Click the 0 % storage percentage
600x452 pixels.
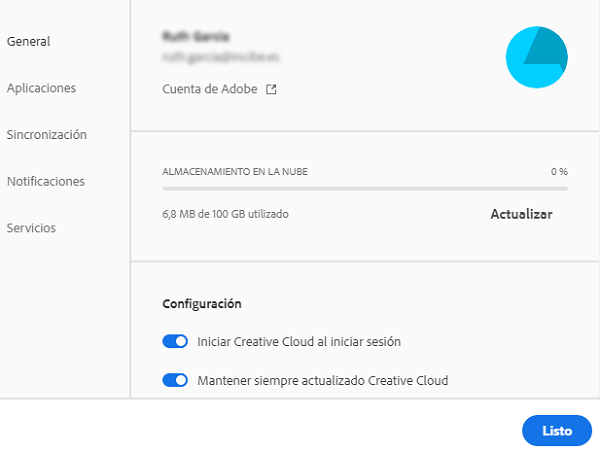point(559,172)
